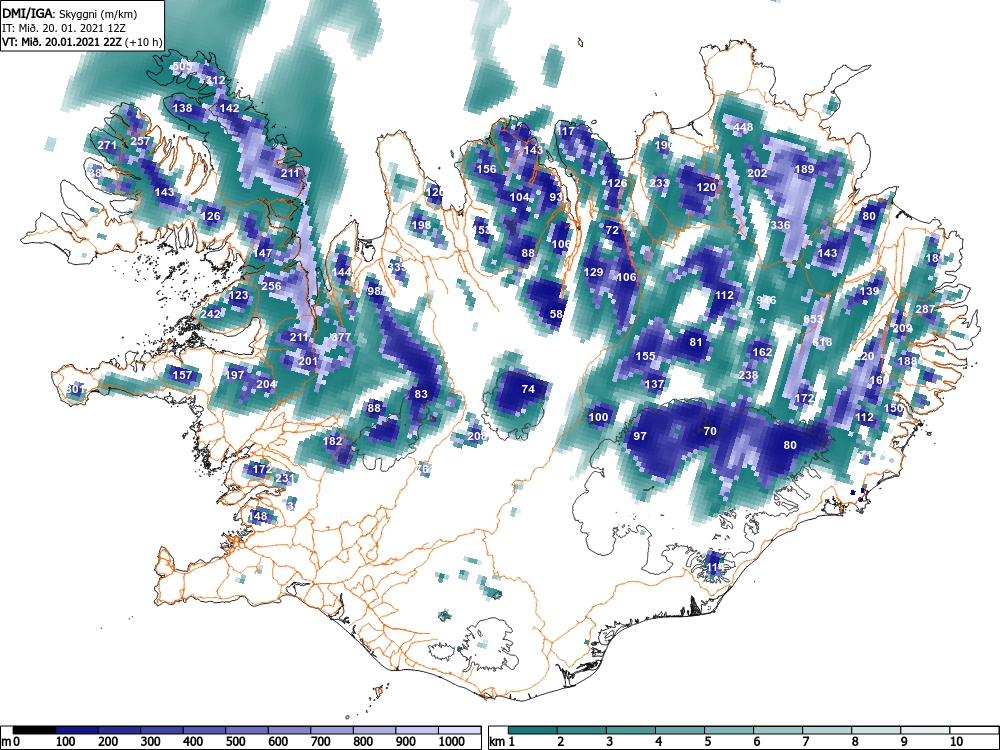Click the map value 231
Image resolution: width=1000 pixels, height=750 pixels.
284,478
